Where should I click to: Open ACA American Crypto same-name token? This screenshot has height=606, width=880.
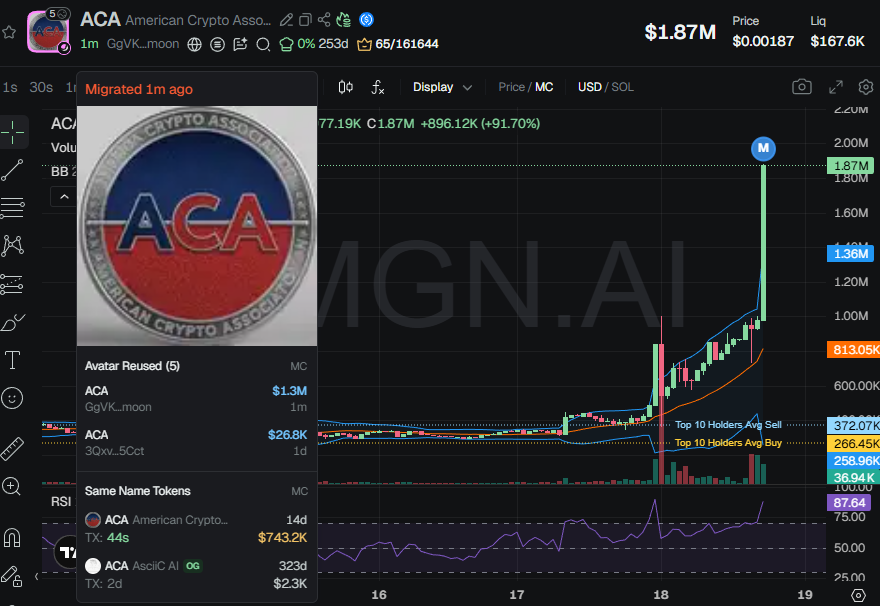(196, 529)
